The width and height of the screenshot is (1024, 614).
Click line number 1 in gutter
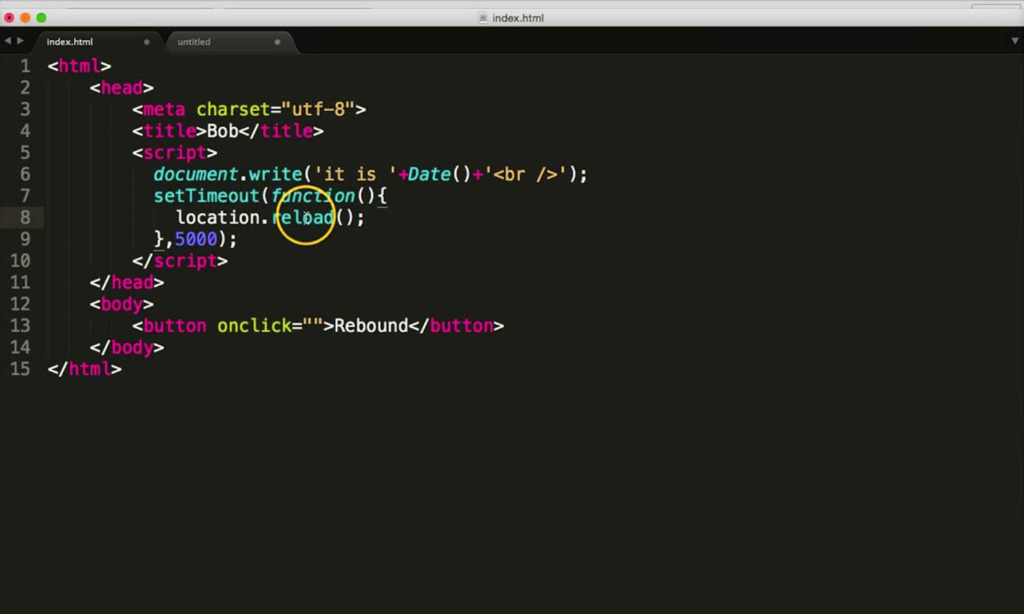(25, 66)
